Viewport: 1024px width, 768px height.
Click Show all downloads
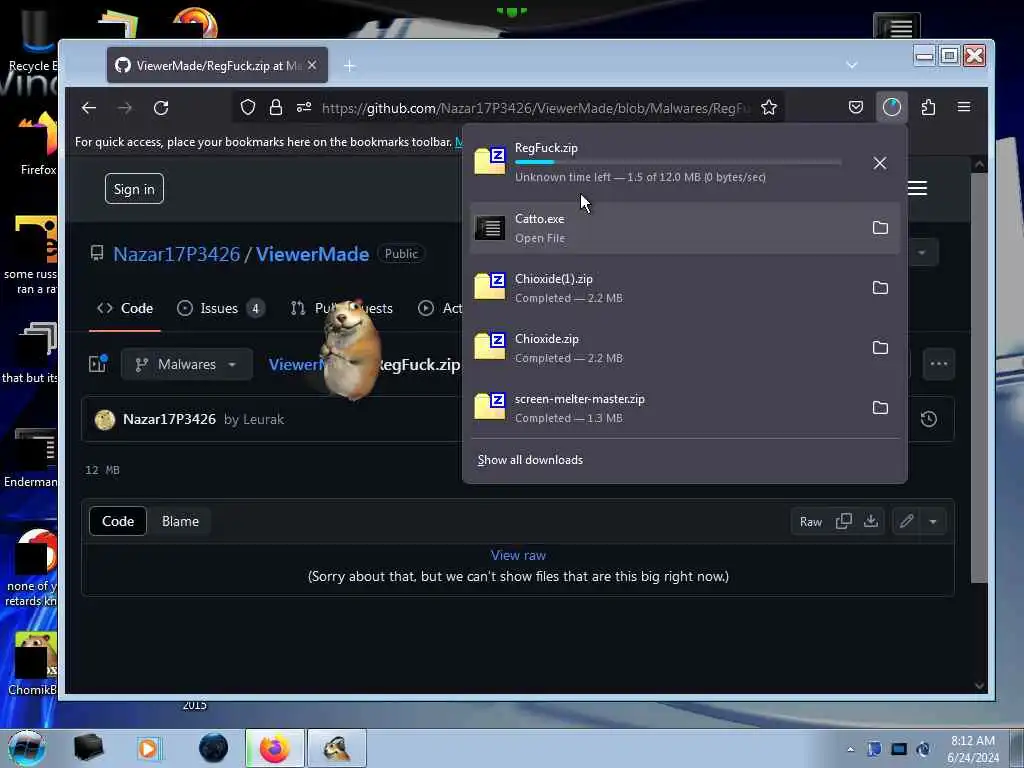(x=530, y=460)
